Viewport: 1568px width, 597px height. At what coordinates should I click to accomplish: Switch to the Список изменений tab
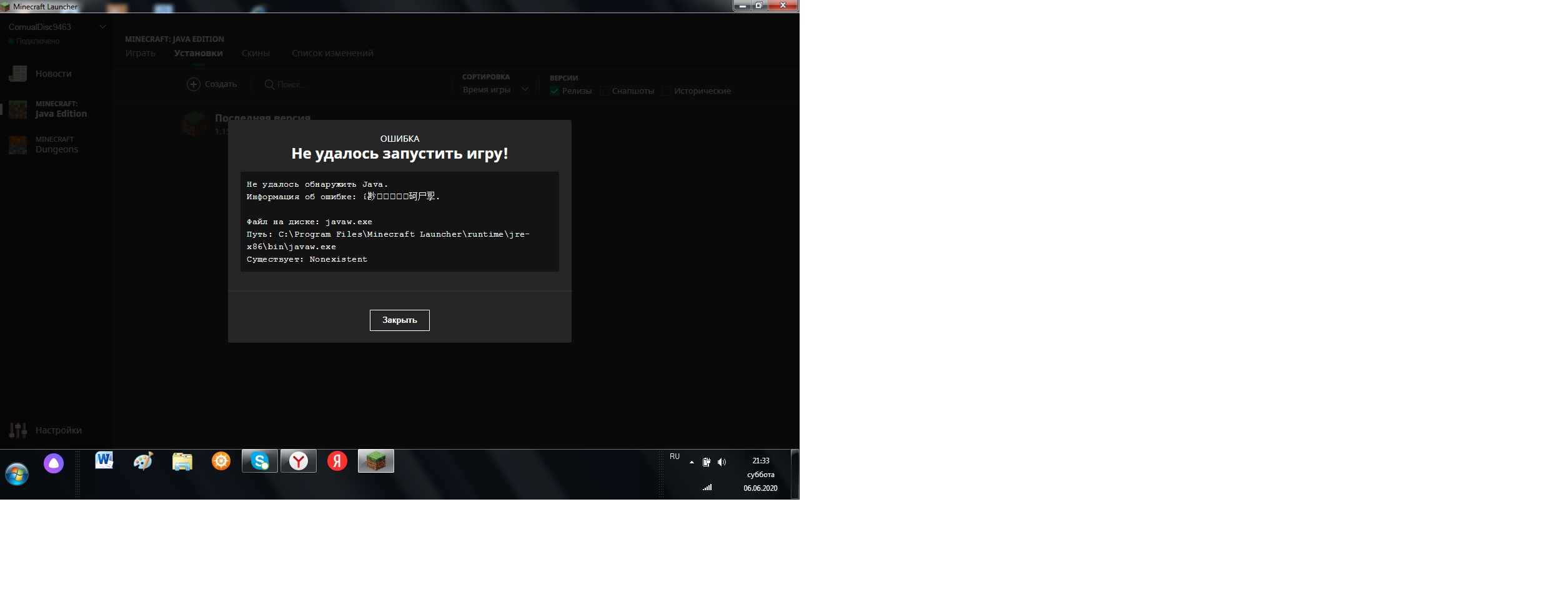click(333, 53)
